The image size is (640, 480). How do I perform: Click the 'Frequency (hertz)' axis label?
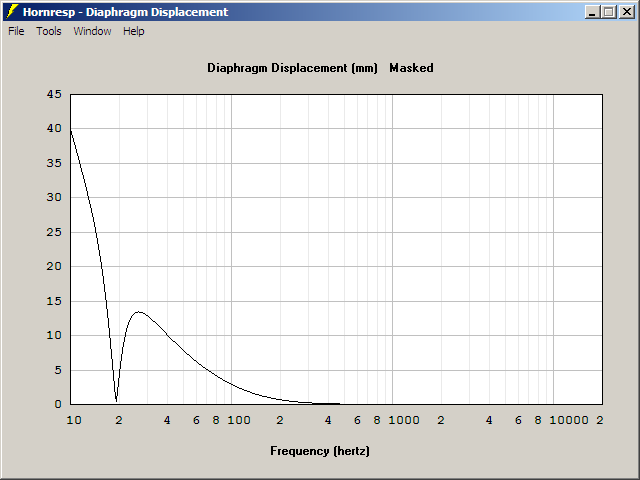point(320,451)
